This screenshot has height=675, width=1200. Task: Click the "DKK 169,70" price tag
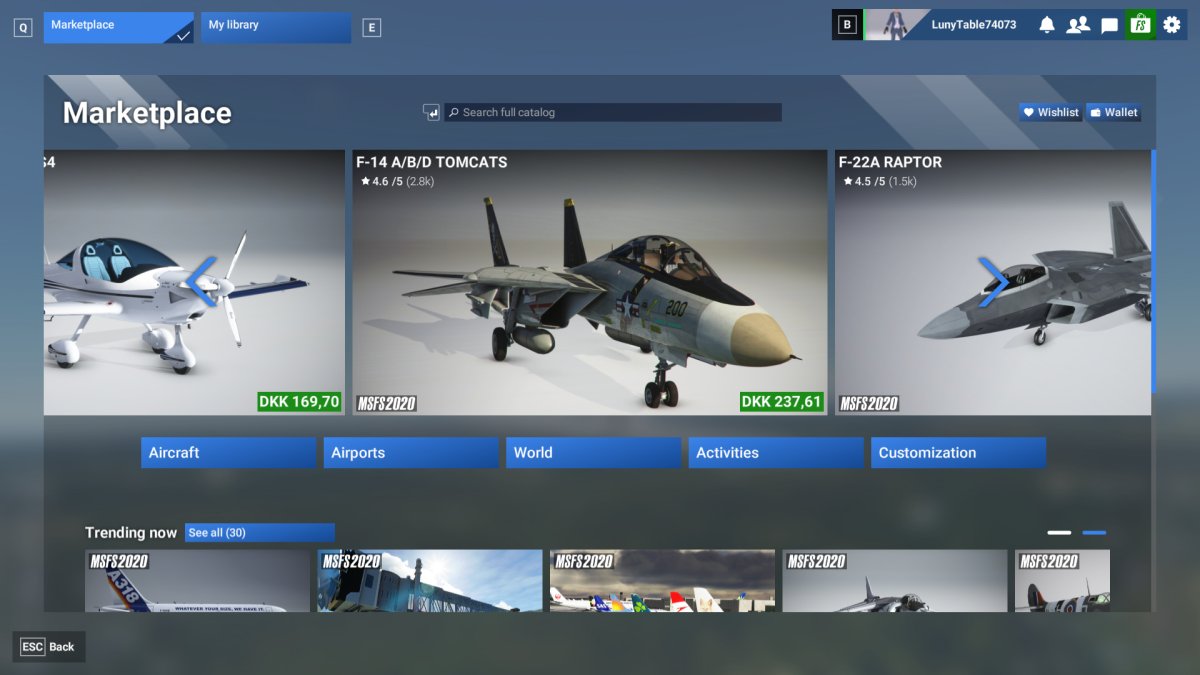point(299,402)
